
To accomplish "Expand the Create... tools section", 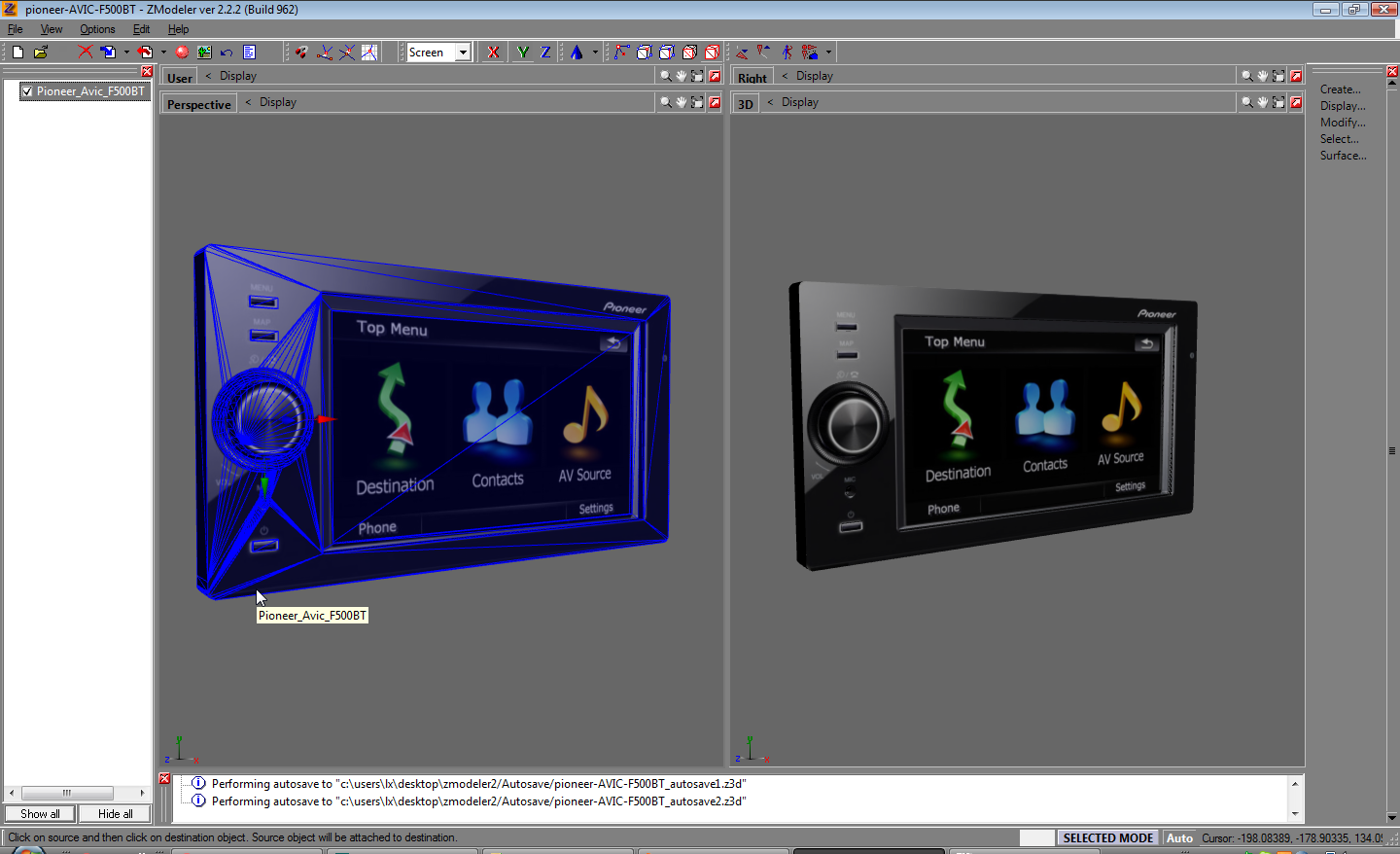I will (x=1340, y=89).
